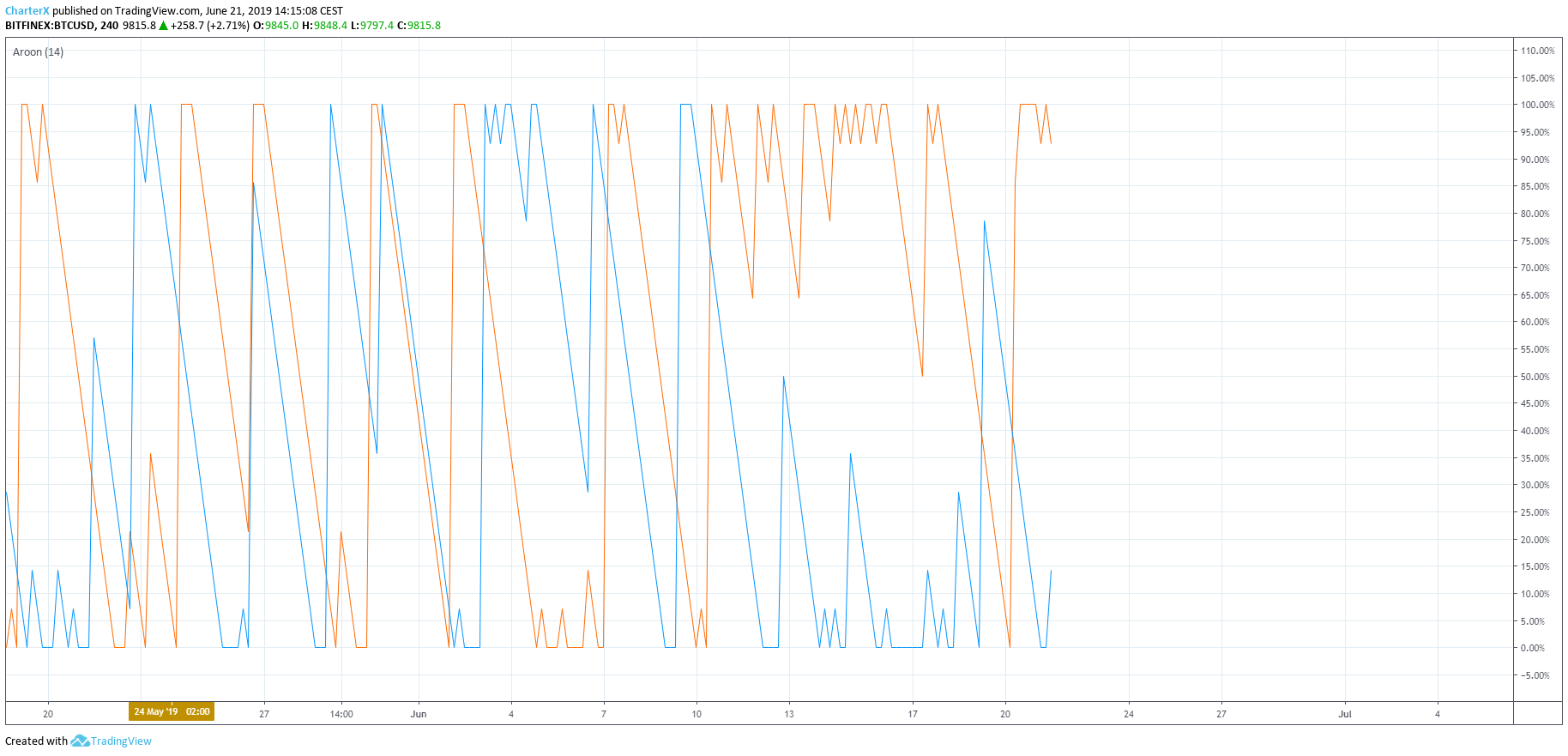Click the -5.00% scale label

pos(1534,675)
